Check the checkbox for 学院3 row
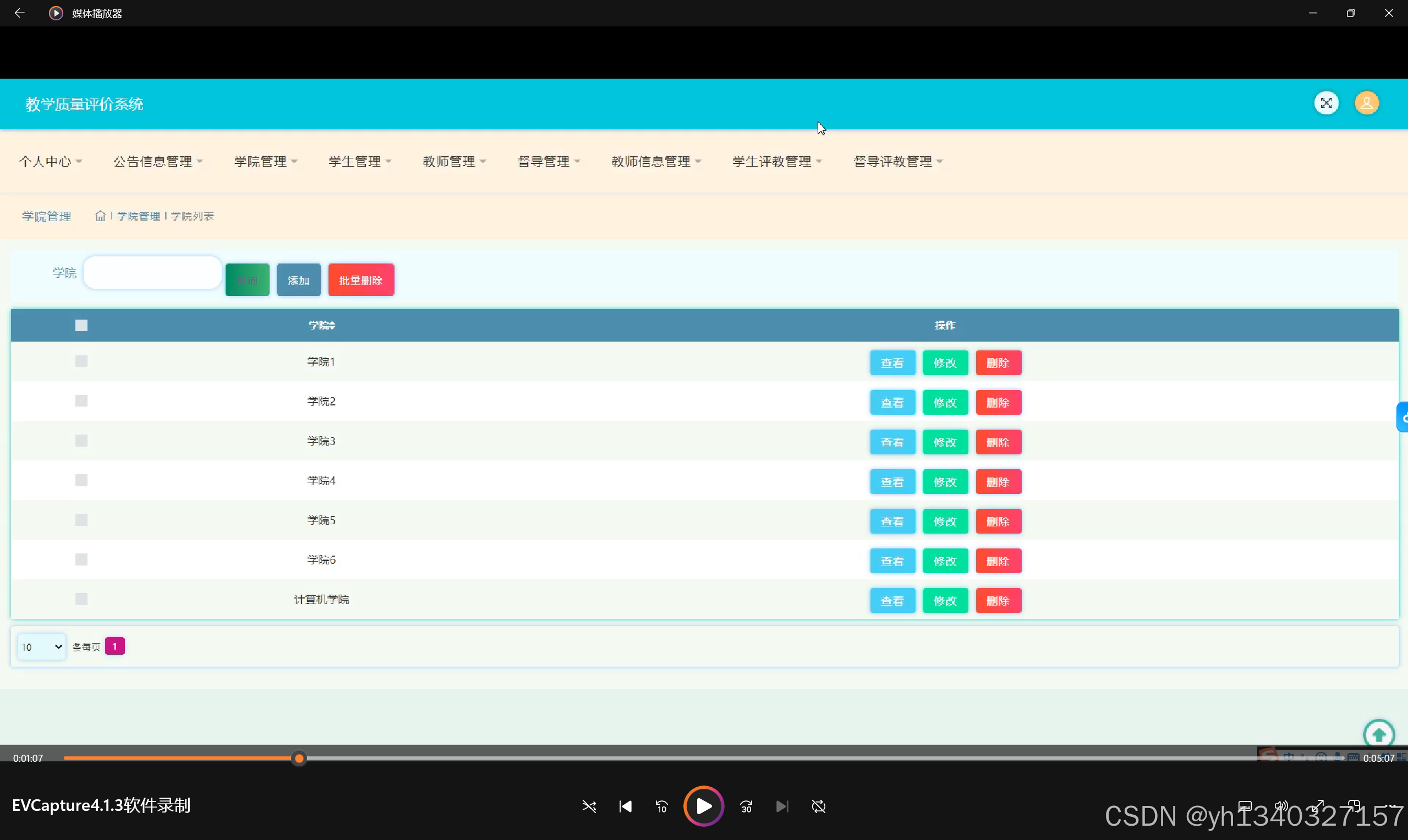 (81, 441)
